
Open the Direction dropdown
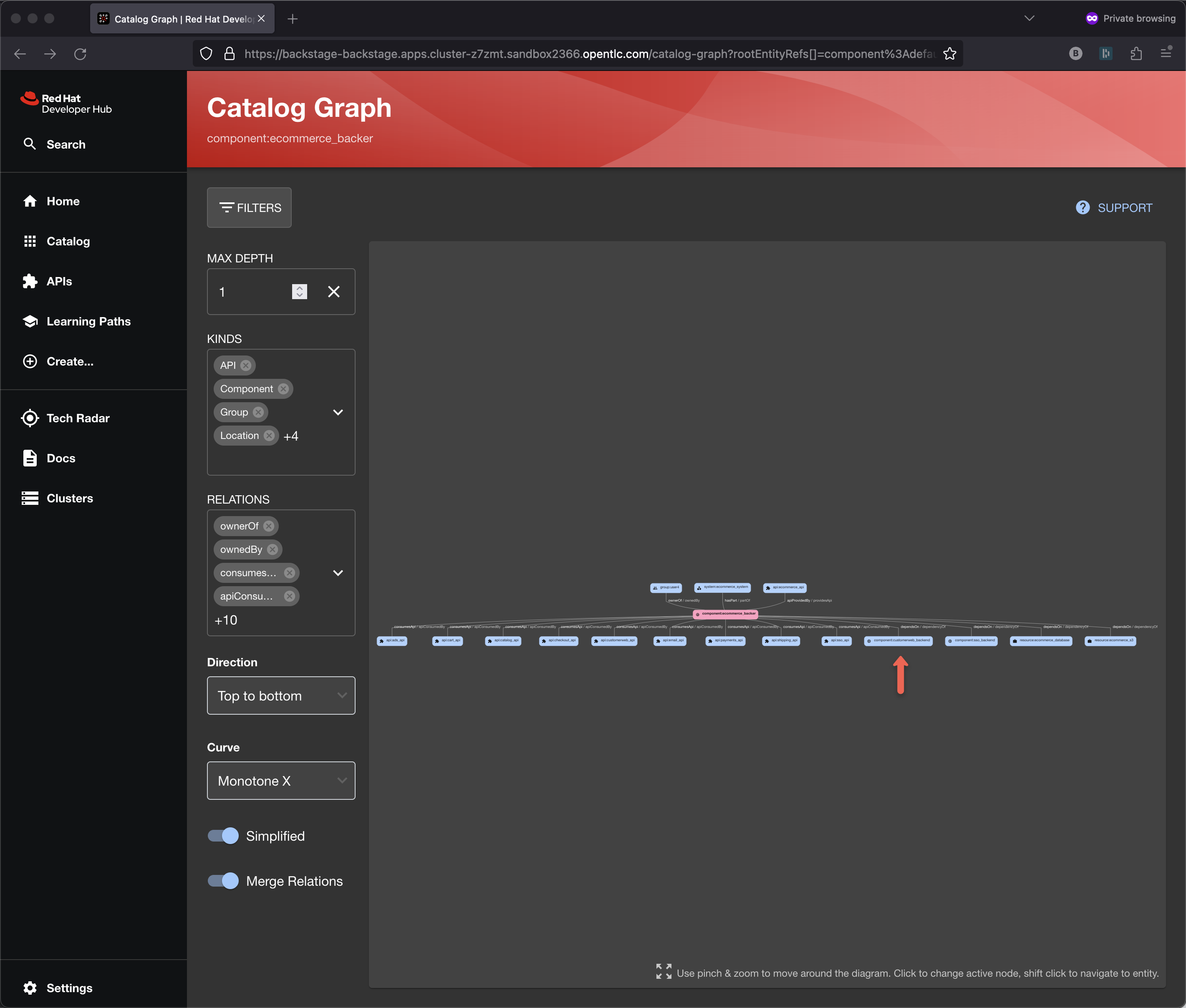pos(280,696)
